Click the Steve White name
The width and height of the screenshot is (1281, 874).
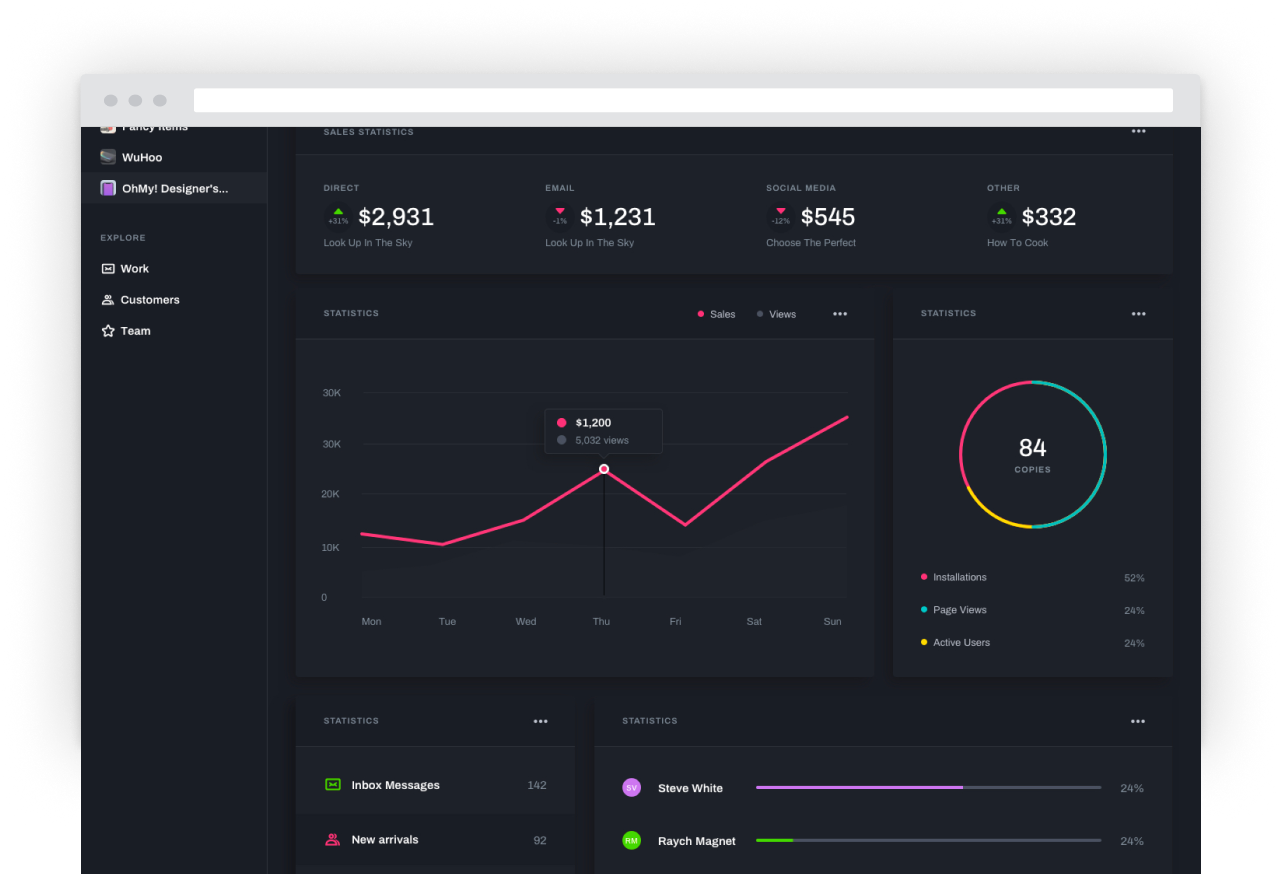[690, 788]
